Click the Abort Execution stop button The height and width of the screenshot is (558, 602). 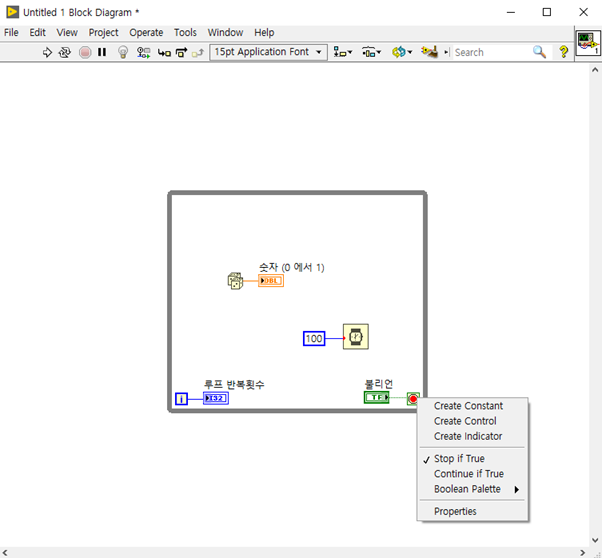pos(85,52)
